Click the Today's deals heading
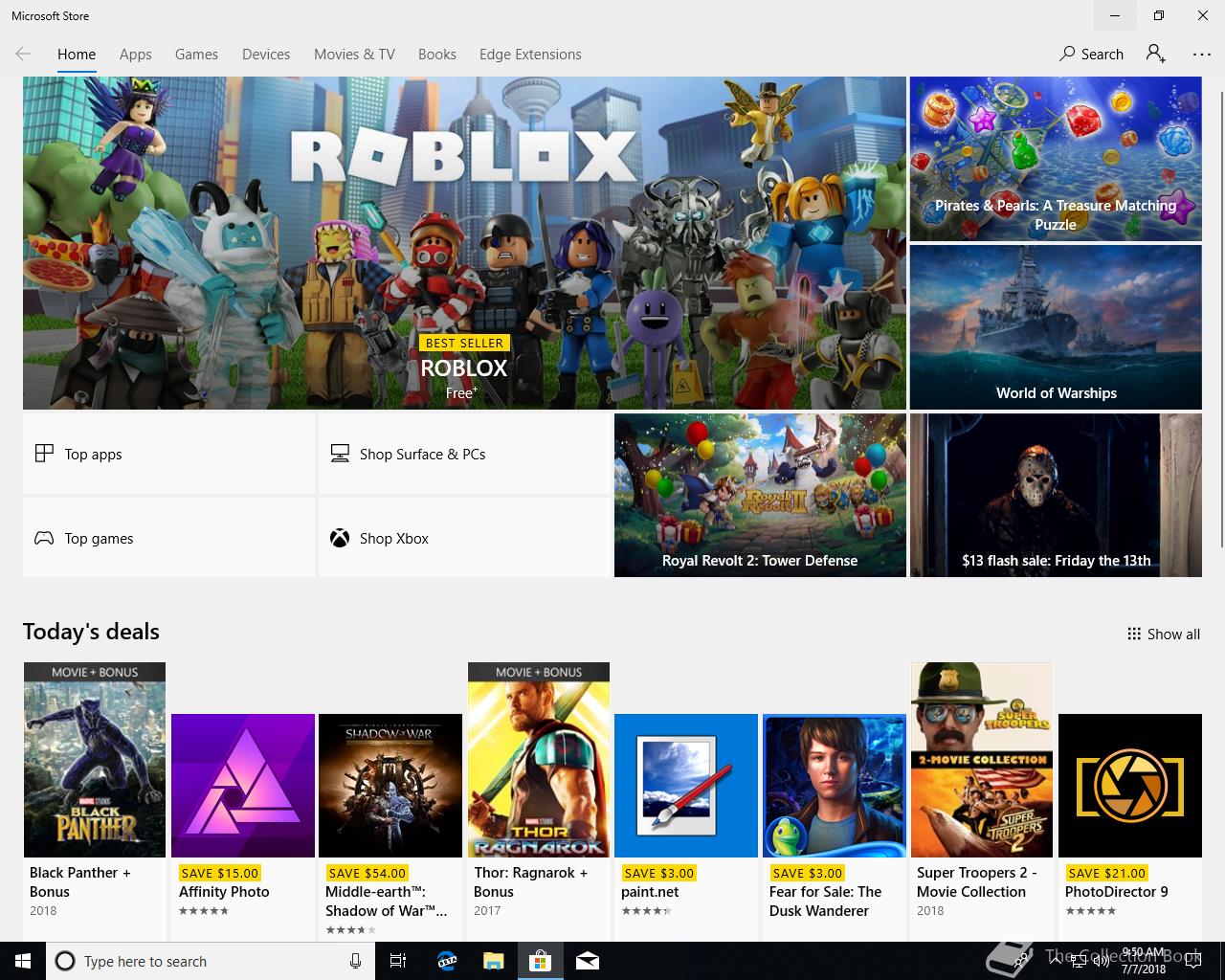 [91, 632]
